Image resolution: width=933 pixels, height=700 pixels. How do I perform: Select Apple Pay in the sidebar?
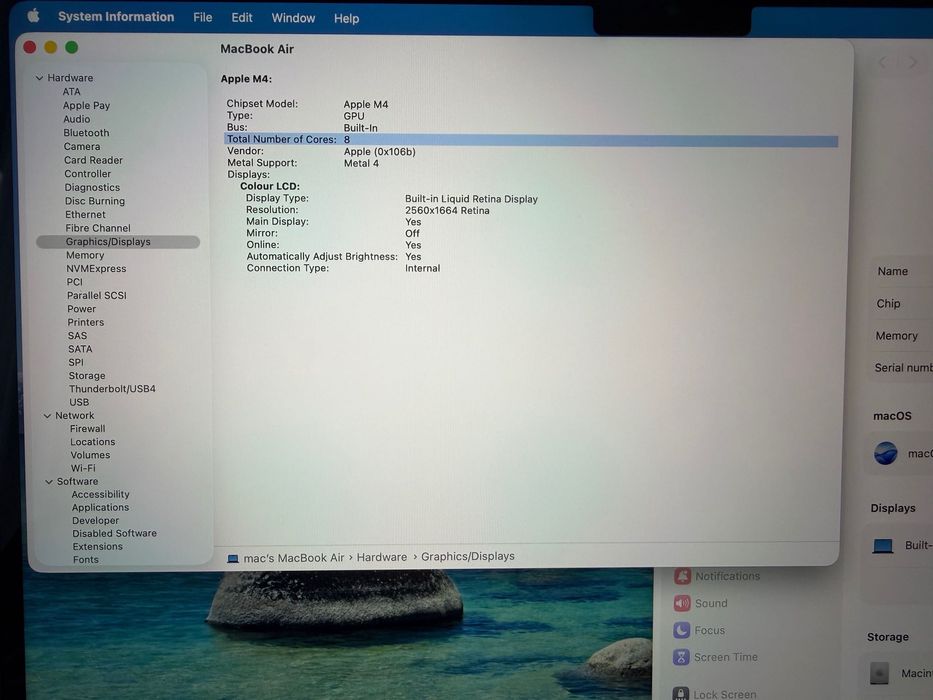coord(86,105)
